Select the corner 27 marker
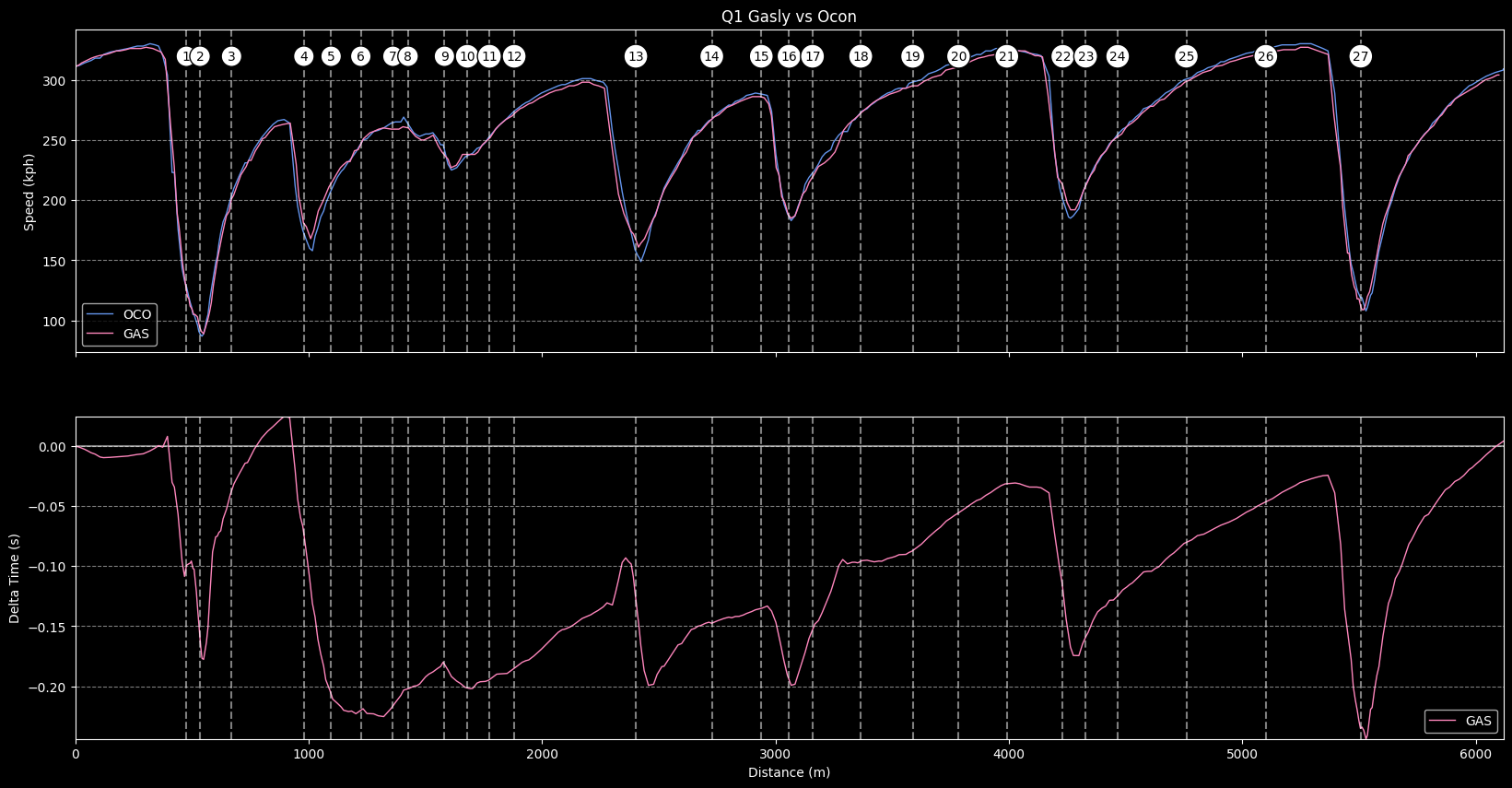 [1360, 56]
